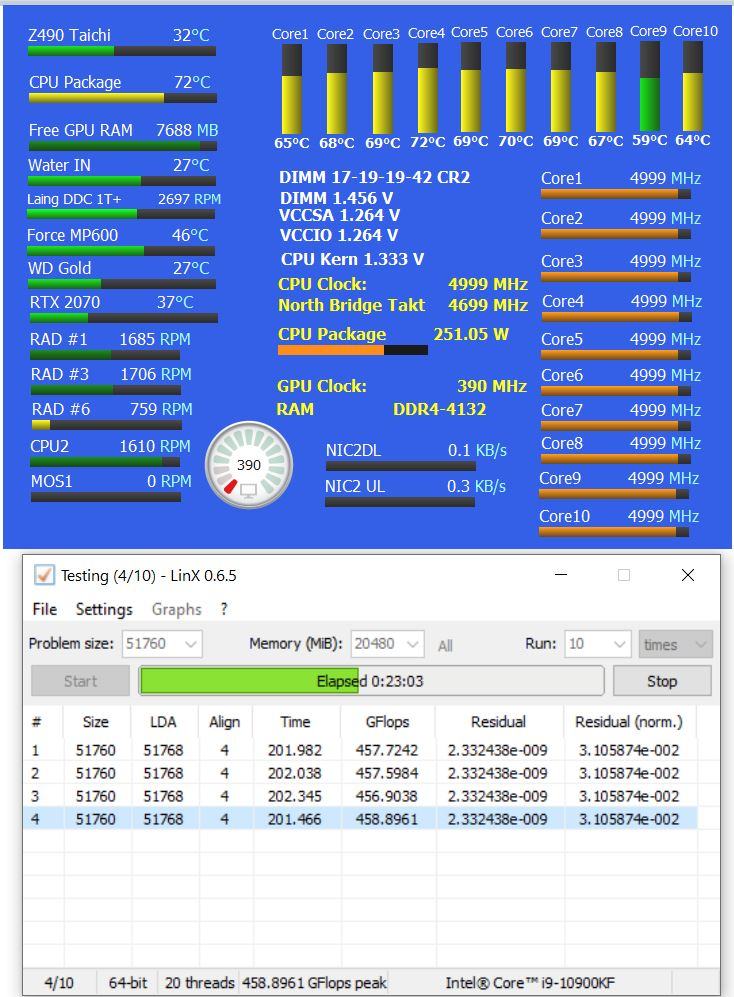This screenshot has width=734, height=997.
Task: Click the GFlops column header
Action: click(x=387, y=722)
